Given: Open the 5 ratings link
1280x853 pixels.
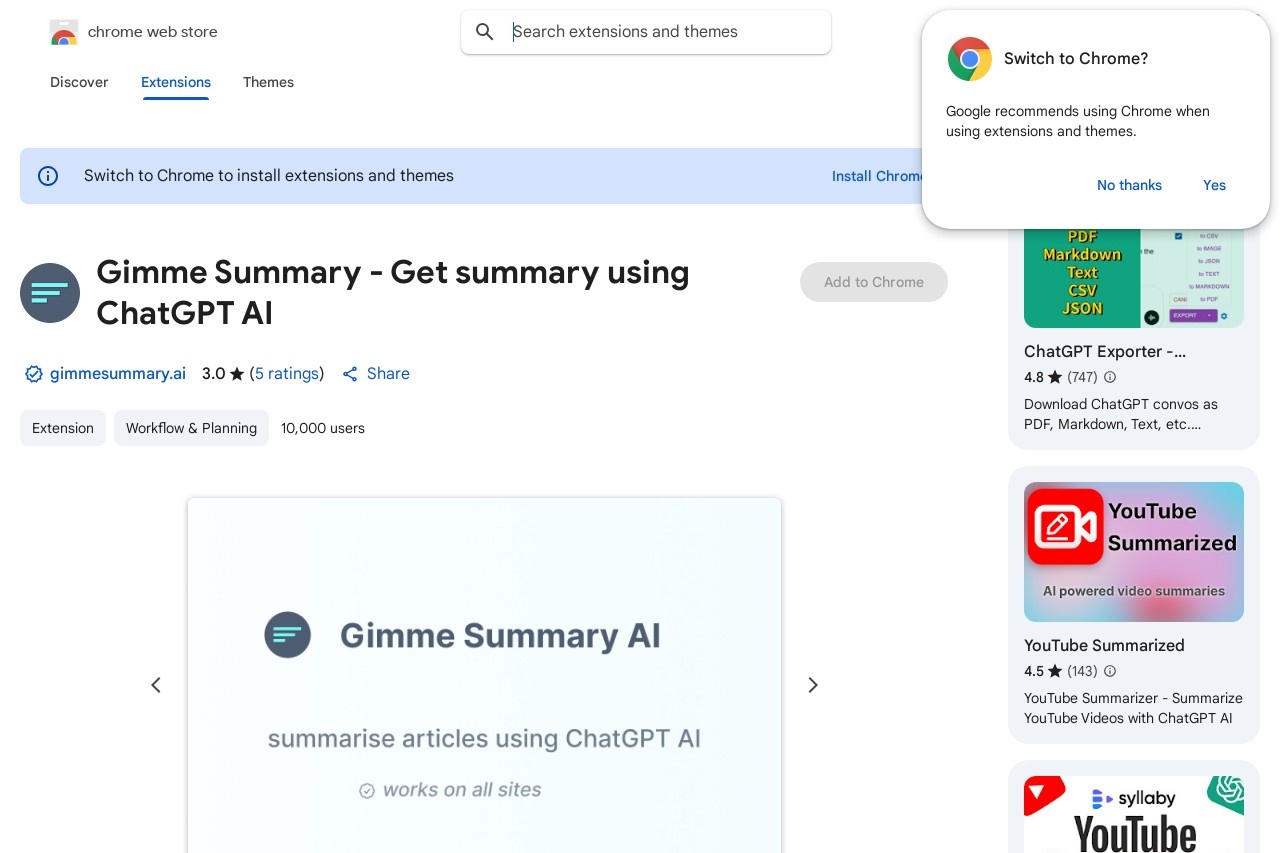Looking at the screenshot, I should 287,374.
